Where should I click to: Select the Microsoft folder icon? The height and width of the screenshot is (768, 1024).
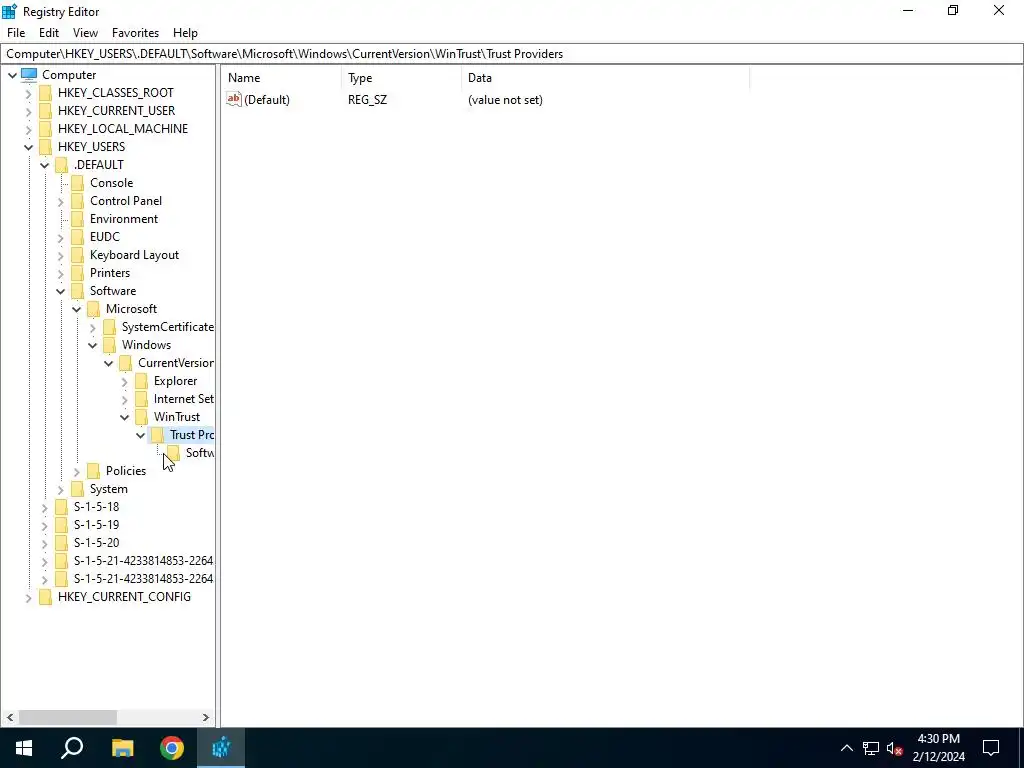pyautogui.click(x=93, y=309)
